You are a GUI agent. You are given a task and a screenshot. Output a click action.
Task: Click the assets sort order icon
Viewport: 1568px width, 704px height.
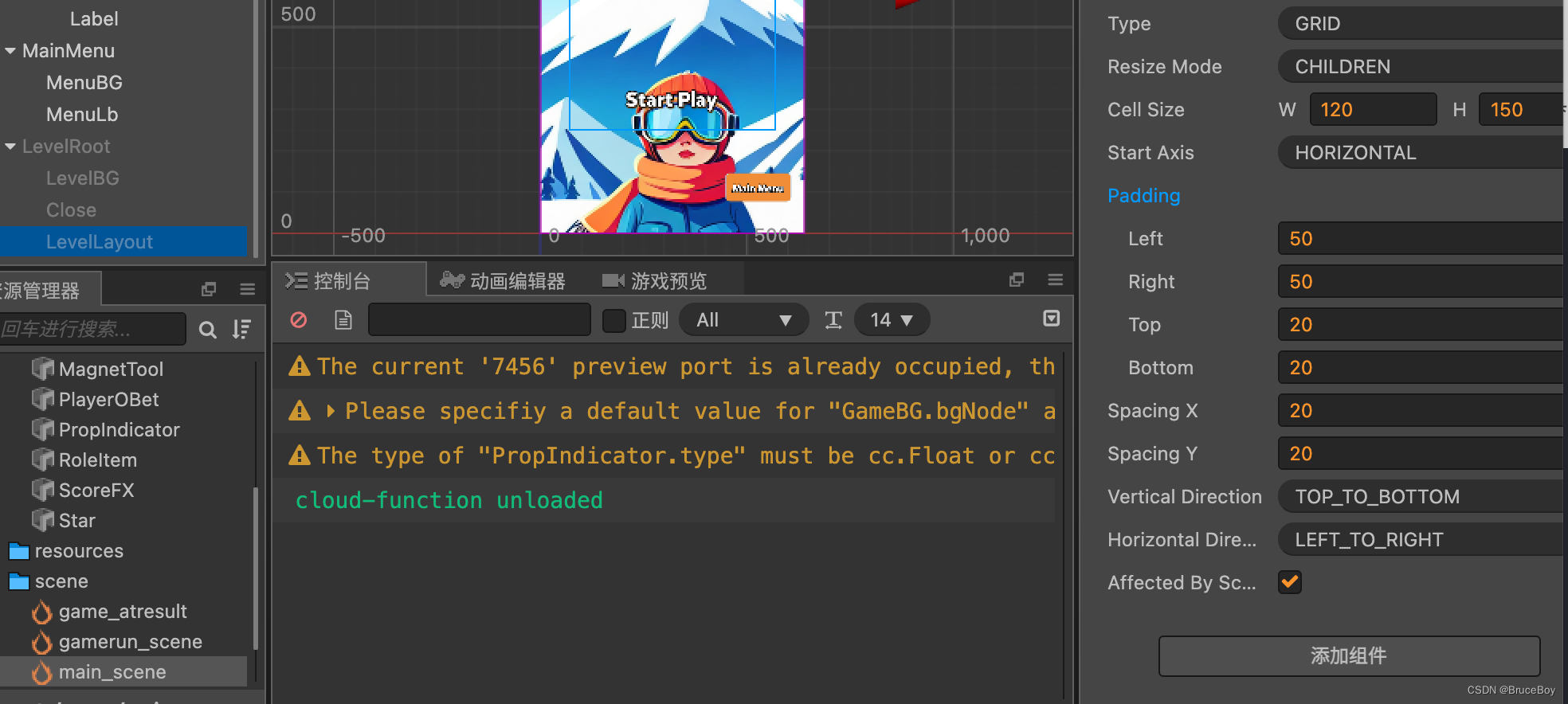[241, 330]
